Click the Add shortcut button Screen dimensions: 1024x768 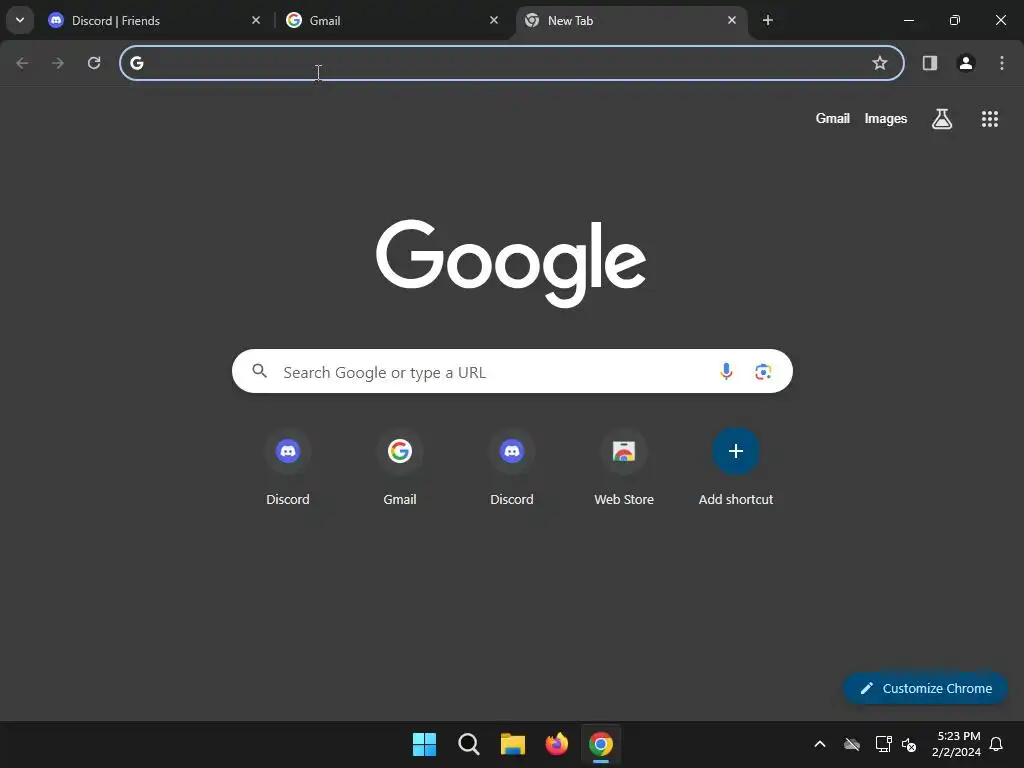(x=736, y=467)
